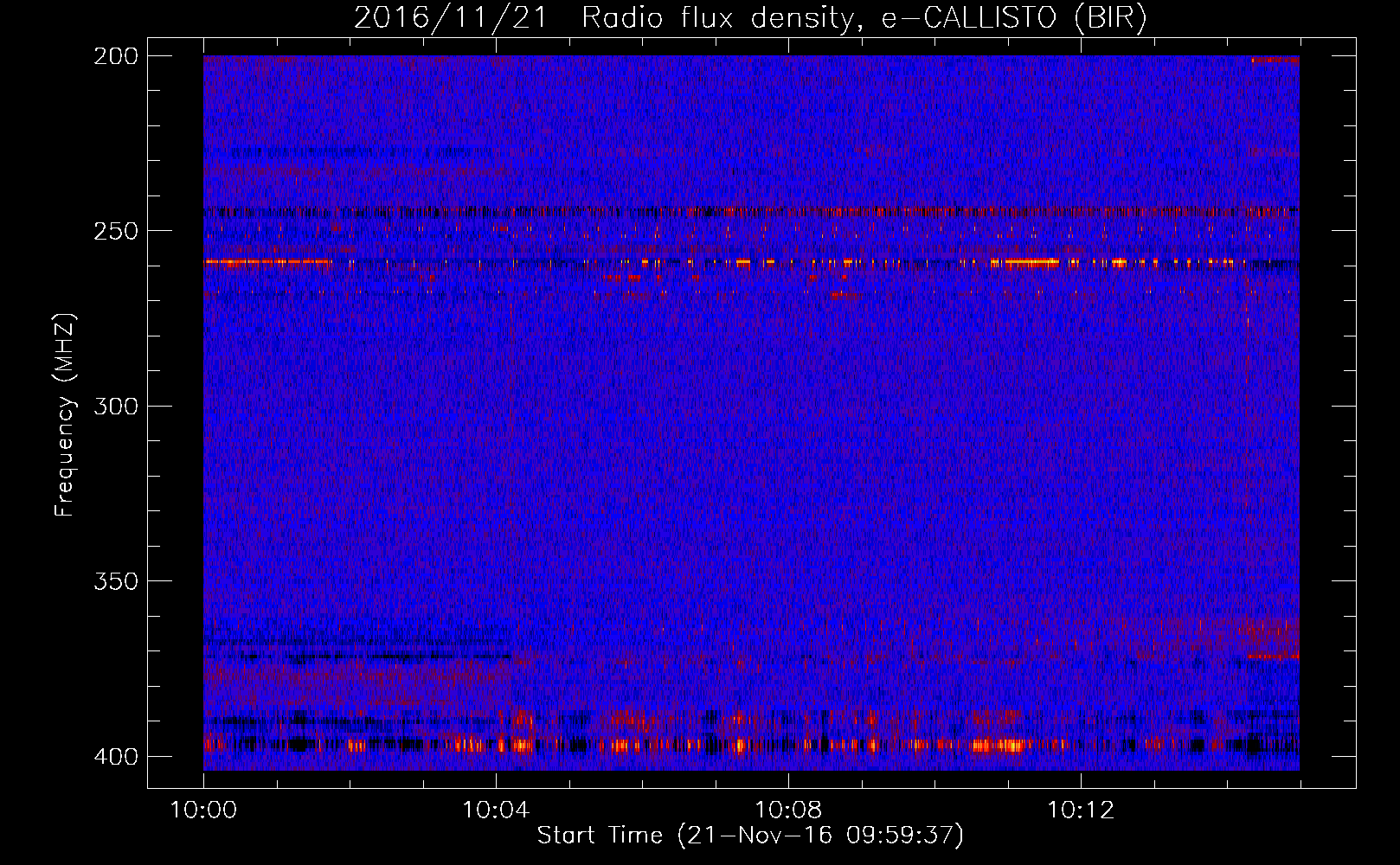Screen dimensions: 1400x865
Task: Click the 250 frequency tick label
Action: coord(116,231)
